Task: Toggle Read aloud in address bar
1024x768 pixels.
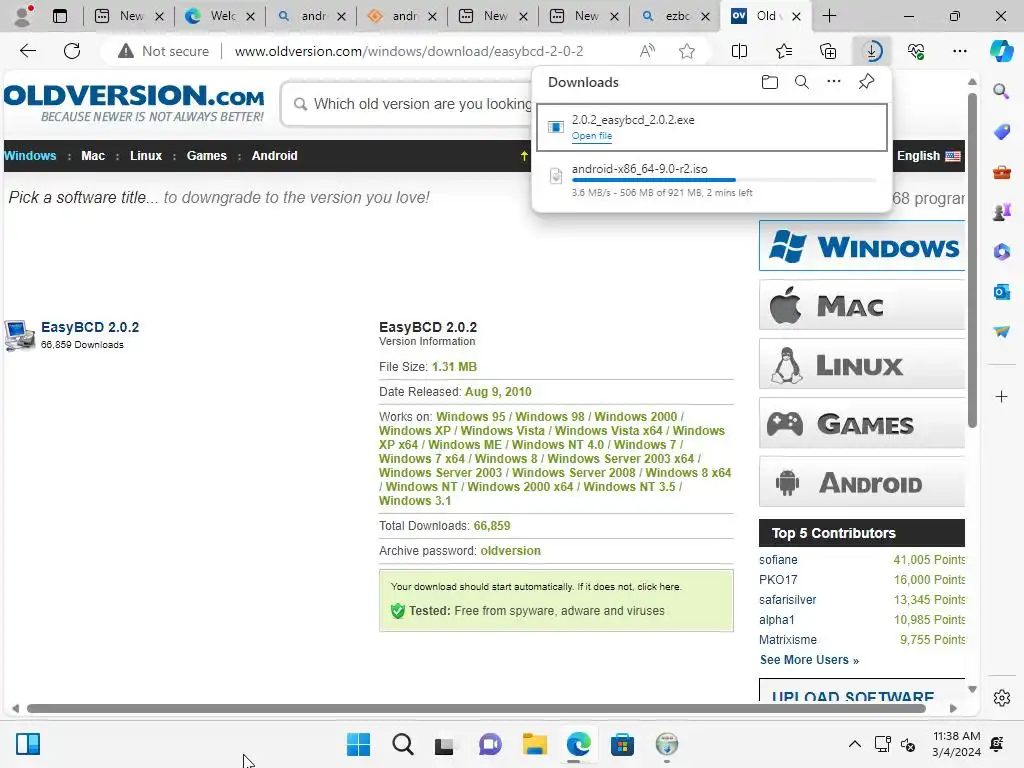Action: [647, 51]
